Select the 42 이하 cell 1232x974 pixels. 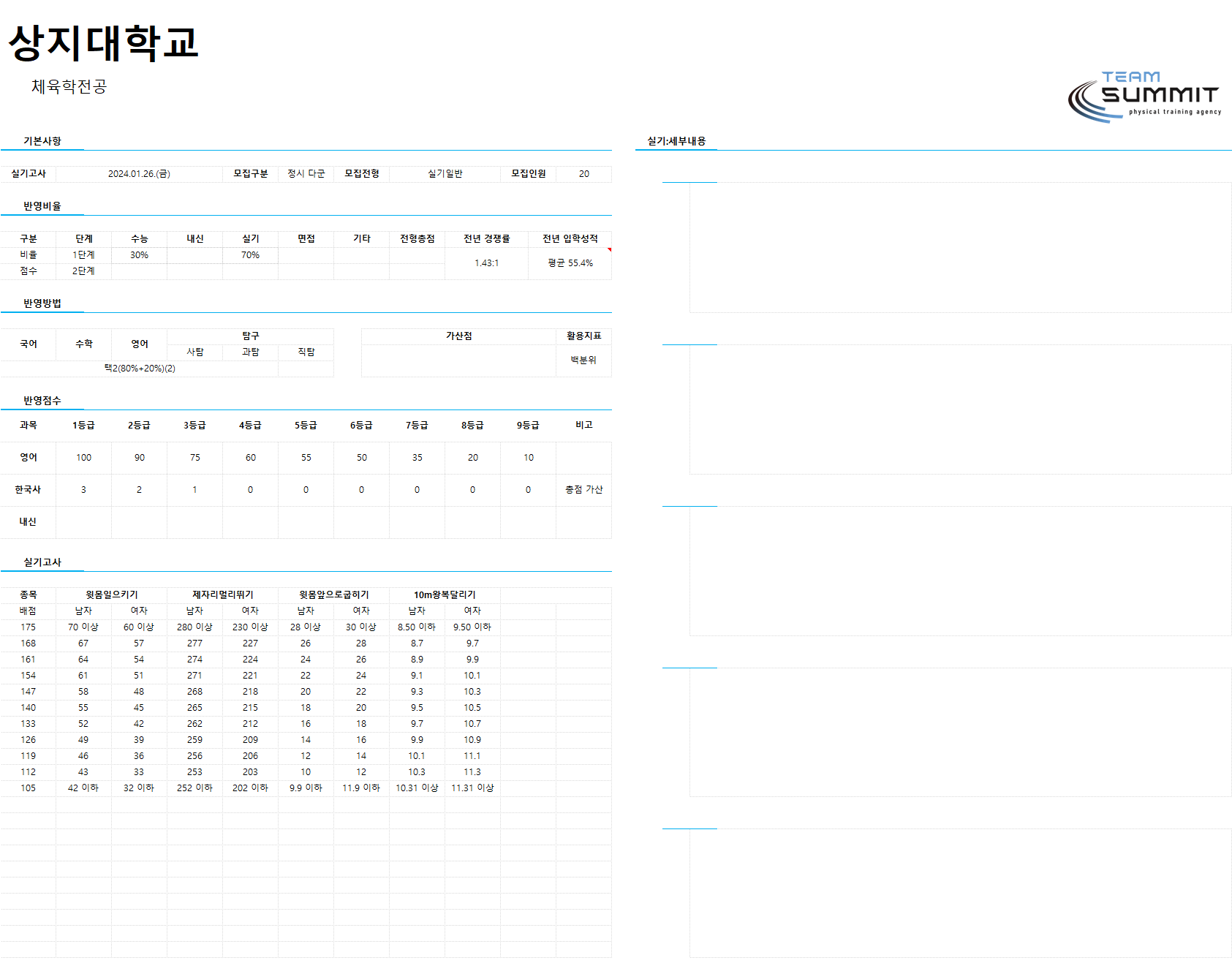pyautogui.click(x=84, y=788)
